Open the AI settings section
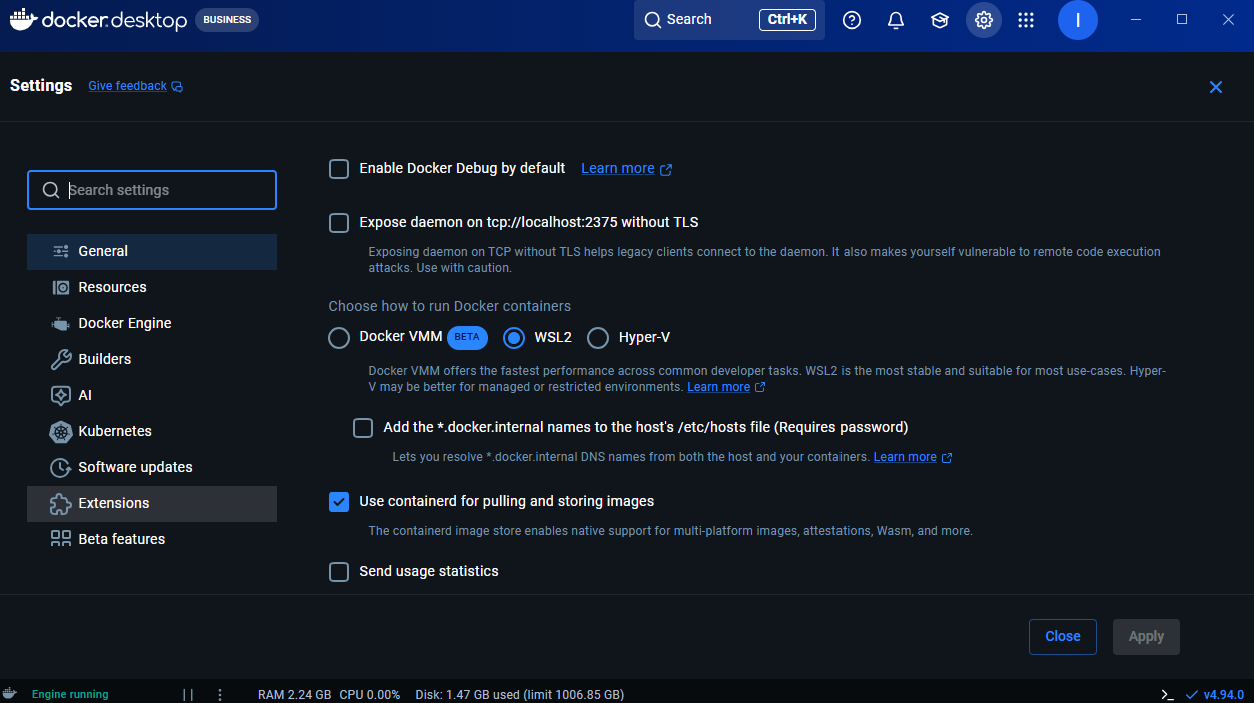1254x703 pixels. [x=152, y=395]
